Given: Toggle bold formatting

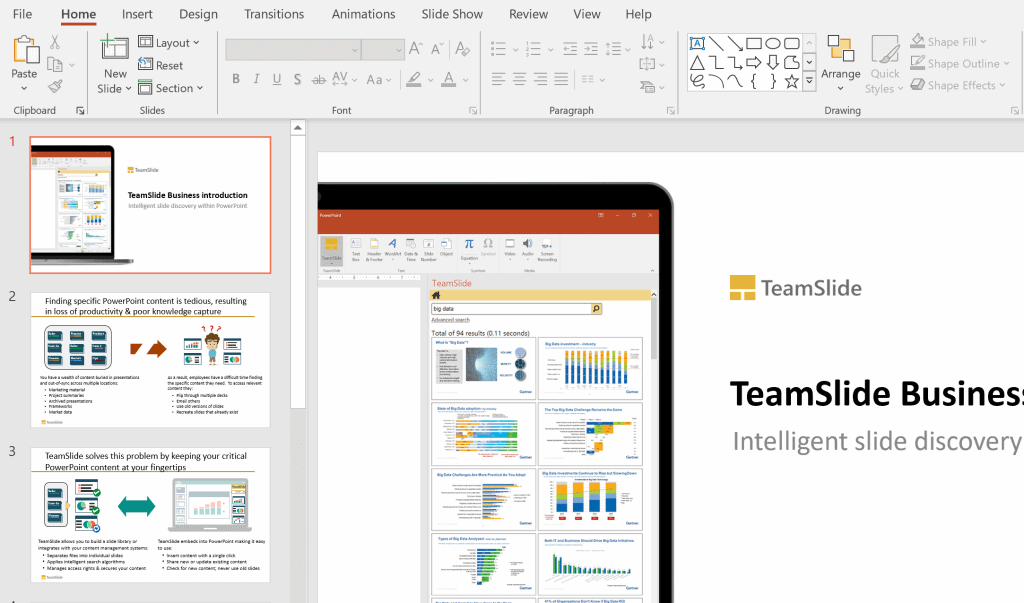Looking at the screenshot, I should click(x=236, y=78).
